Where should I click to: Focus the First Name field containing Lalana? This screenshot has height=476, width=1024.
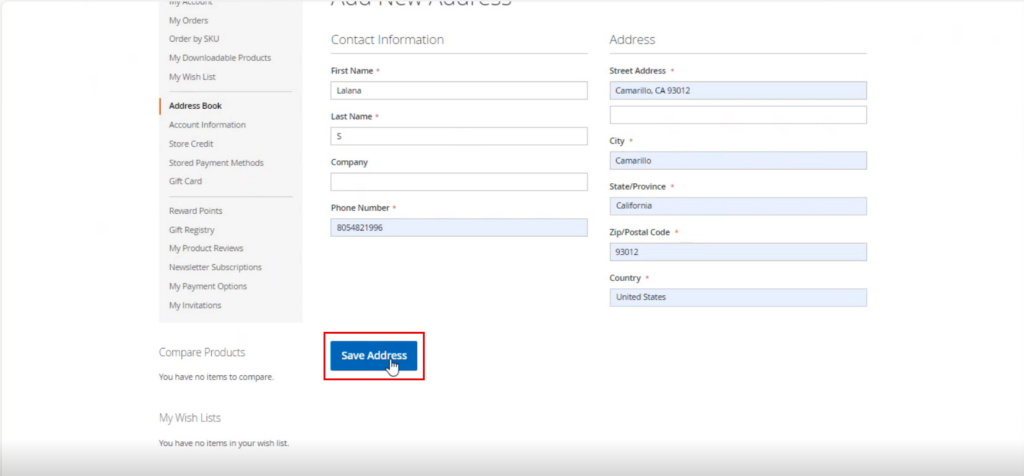point(458,91)
